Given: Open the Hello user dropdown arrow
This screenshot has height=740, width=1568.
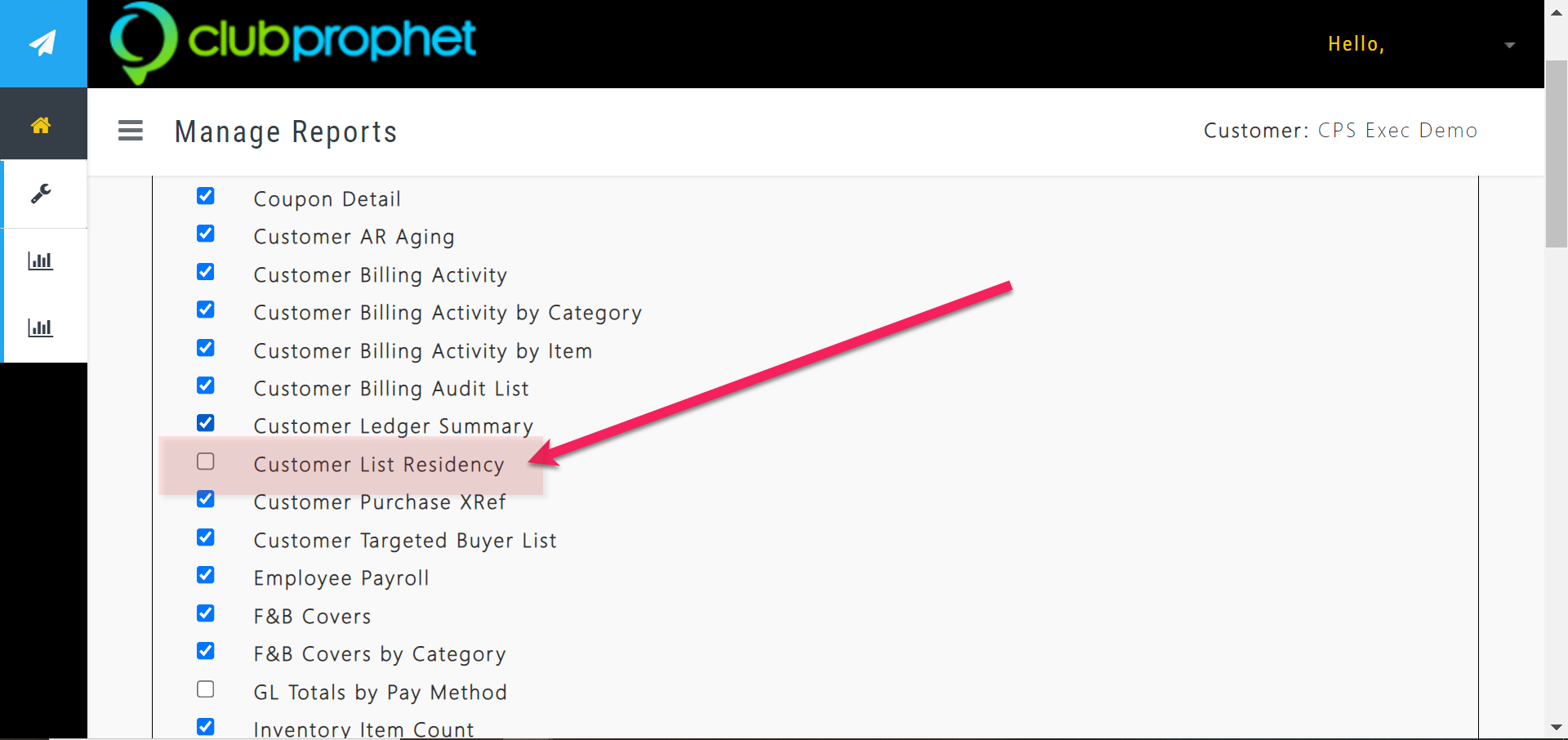Looking at the screenshot, I should (1509, 45).
